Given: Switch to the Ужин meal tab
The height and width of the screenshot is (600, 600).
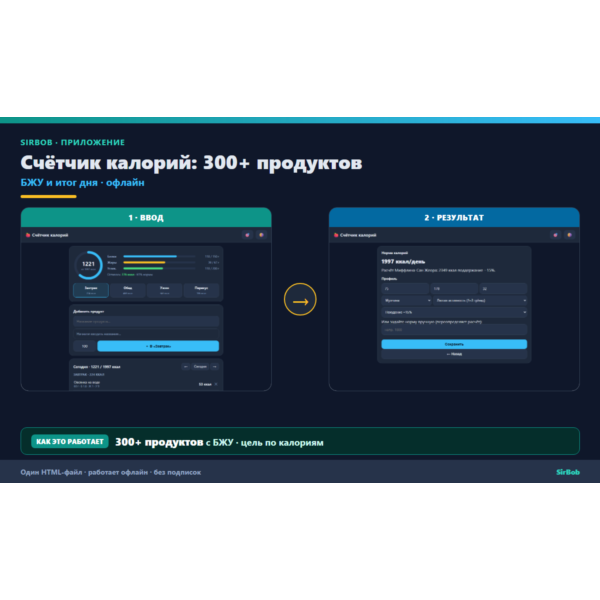Looking at the screenshot, I should 165,290.
